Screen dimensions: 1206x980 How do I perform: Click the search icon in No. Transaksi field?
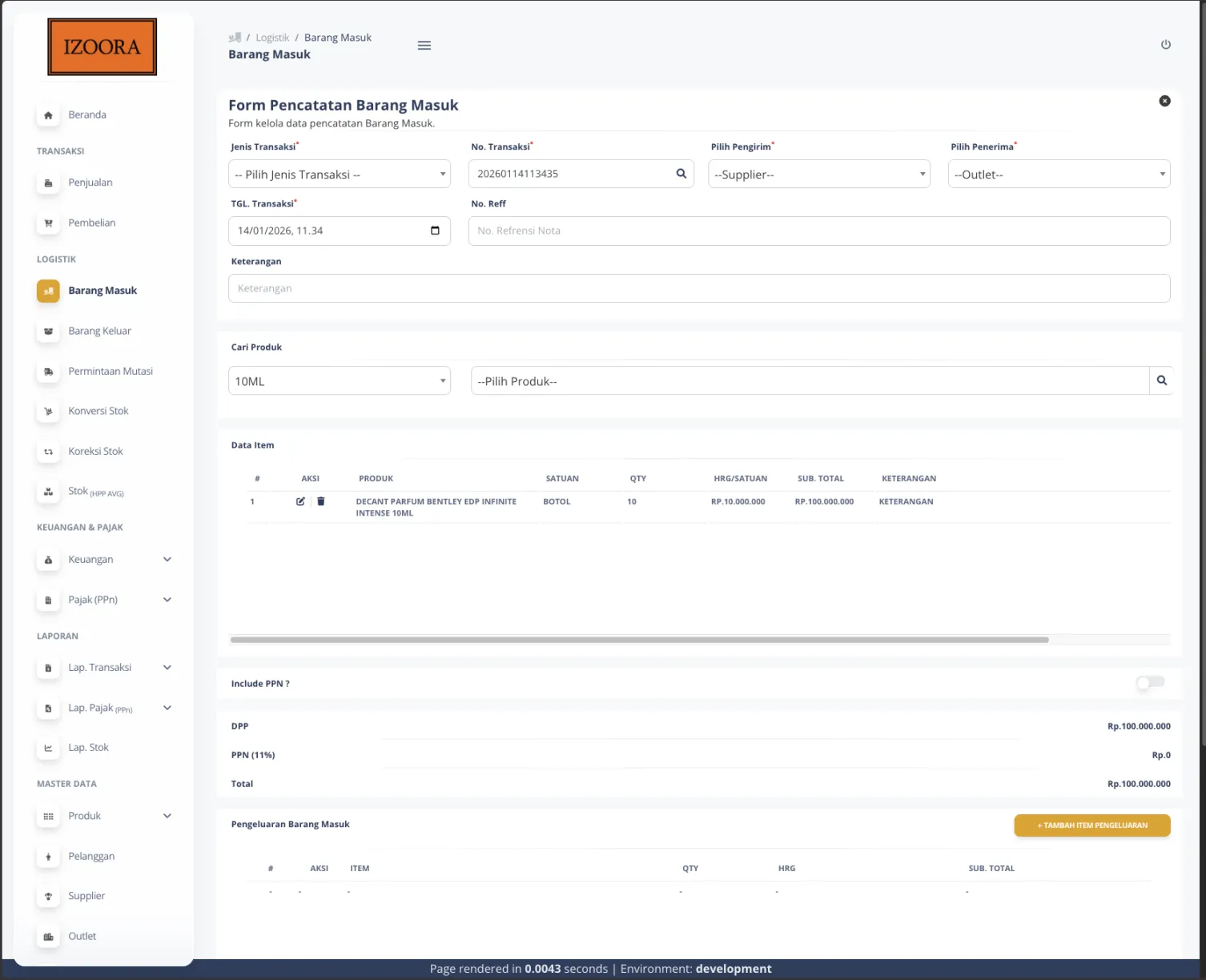point(681,174)
